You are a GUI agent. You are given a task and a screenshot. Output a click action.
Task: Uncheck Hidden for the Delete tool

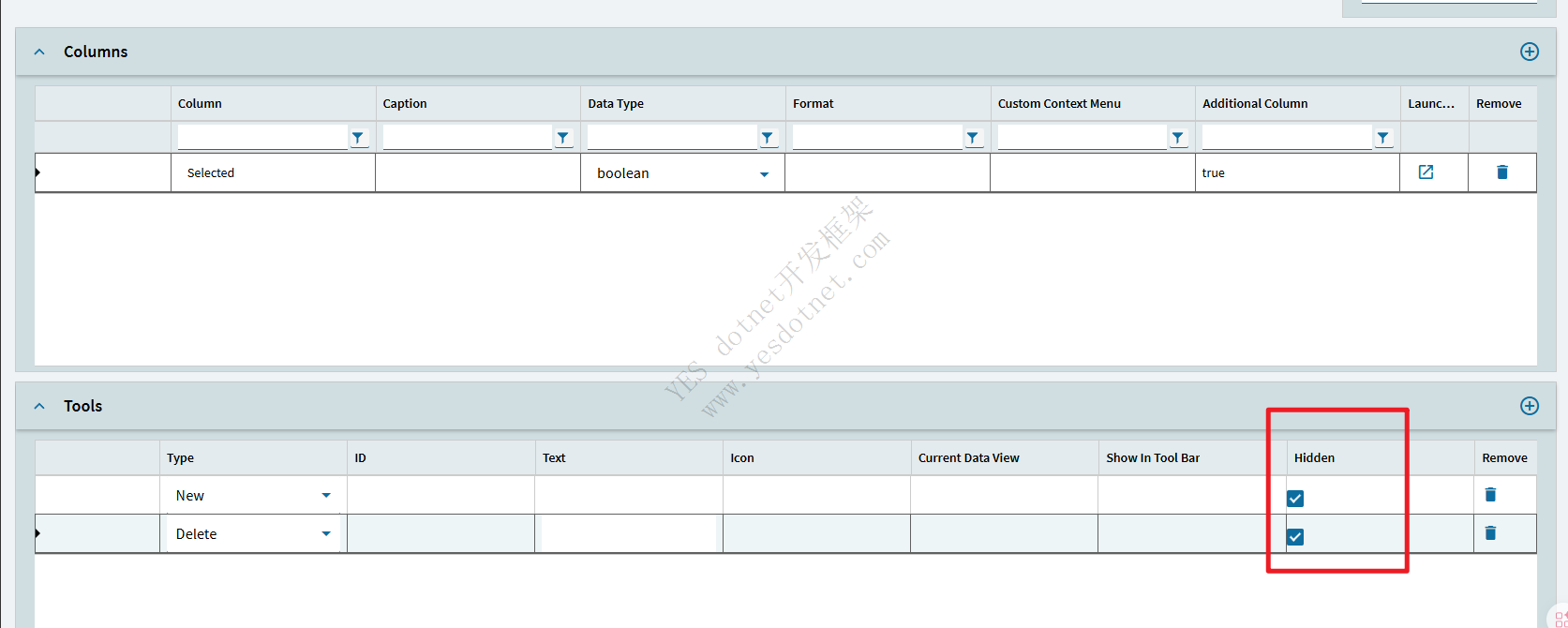[x=1295, y=537]
